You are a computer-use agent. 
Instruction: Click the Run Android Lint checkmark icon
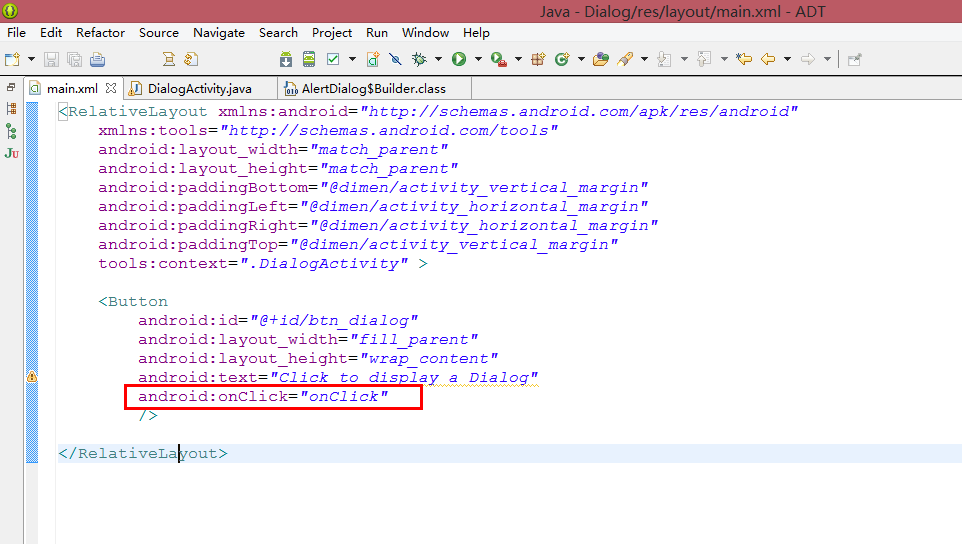tap(333, 59)
